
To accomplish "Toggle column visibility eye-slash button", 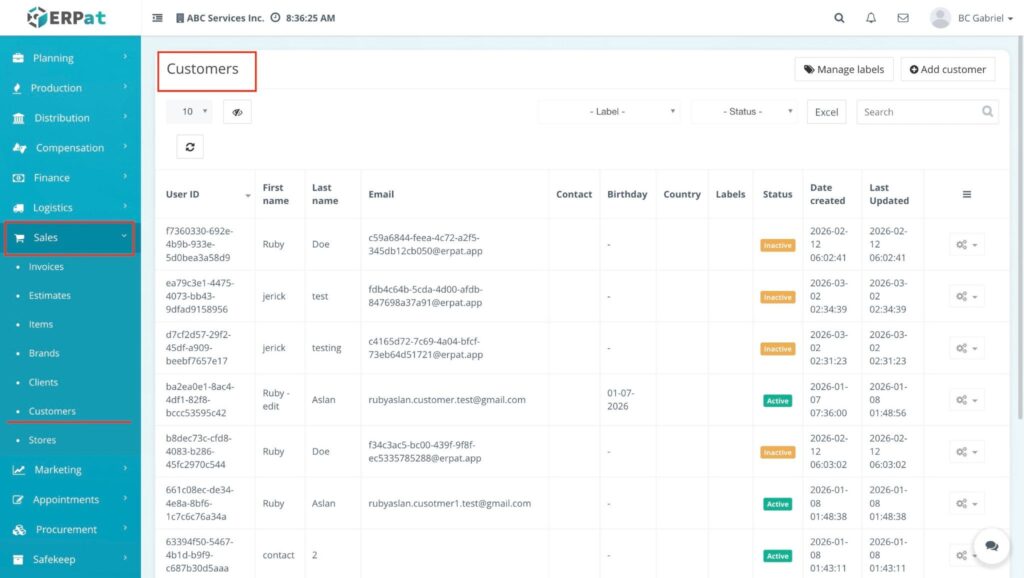I will click(x=237, y=112).
